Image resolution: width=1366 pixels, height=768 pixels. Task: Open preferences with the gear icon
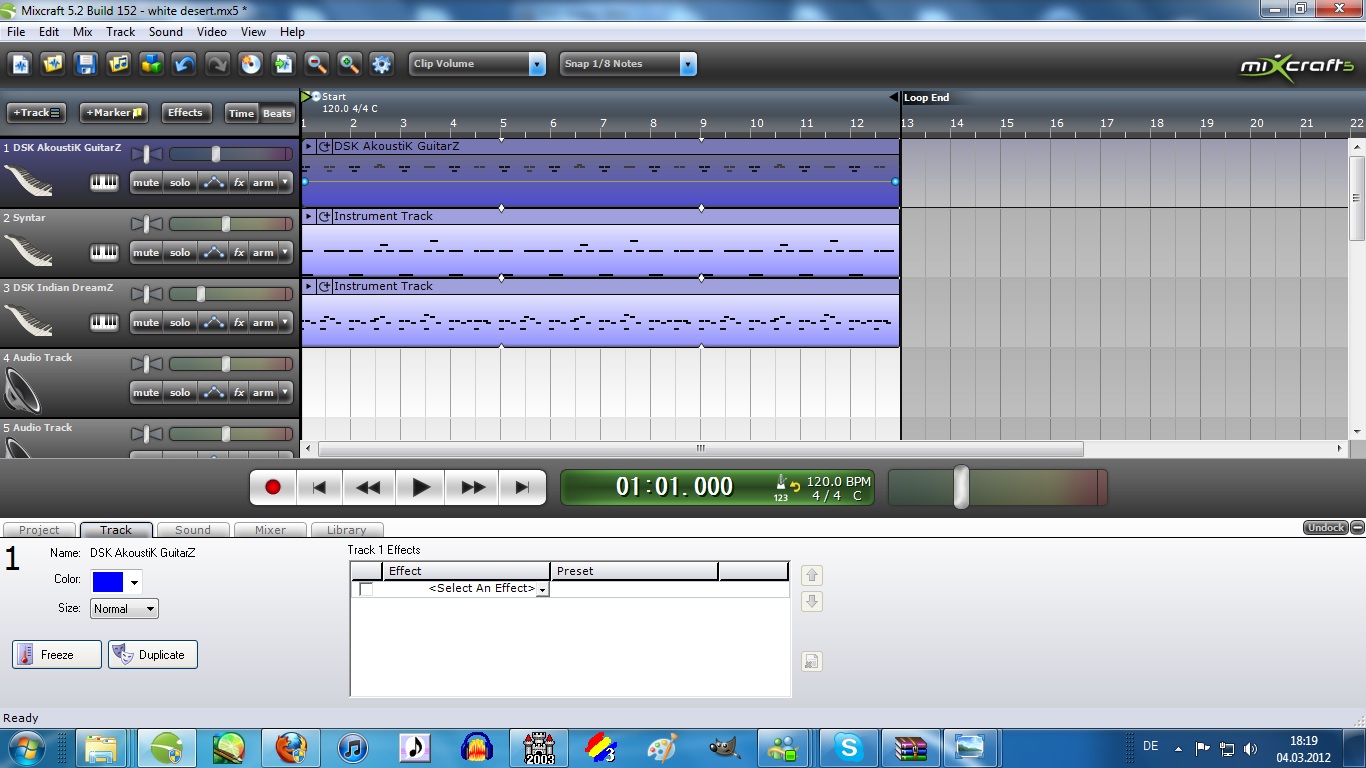[x=382, y=64]
